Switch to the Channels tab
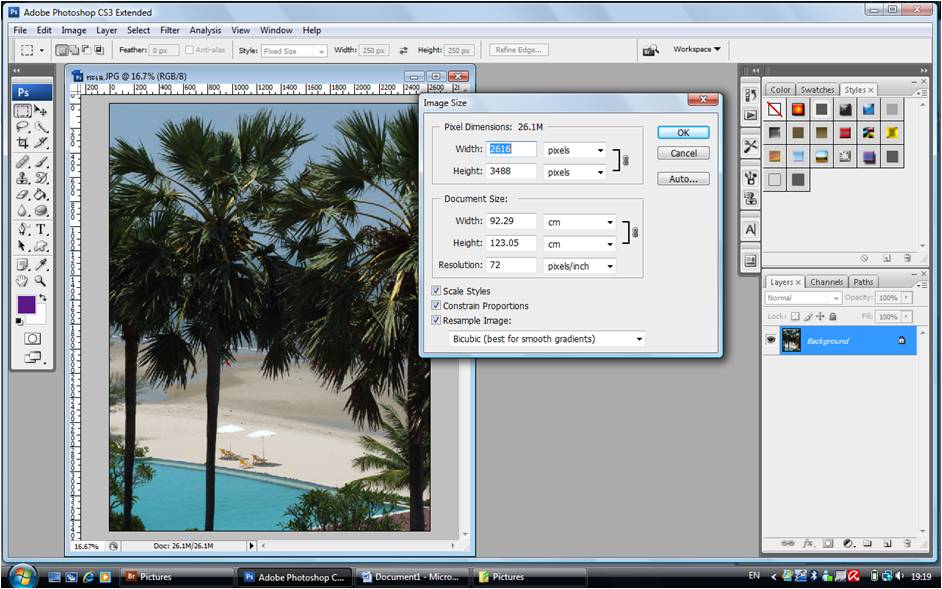 pyautogui.click(x=826, y=282)
